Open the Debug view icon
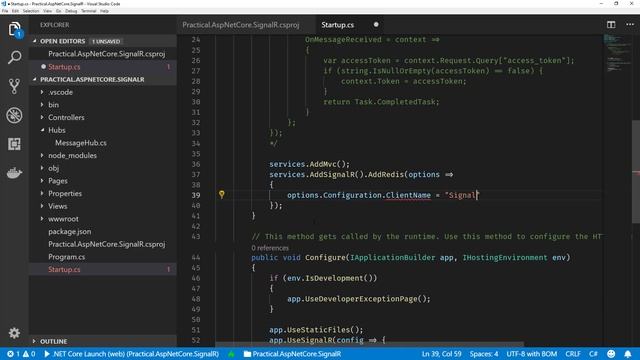640x360 pixels. point(14,115)
